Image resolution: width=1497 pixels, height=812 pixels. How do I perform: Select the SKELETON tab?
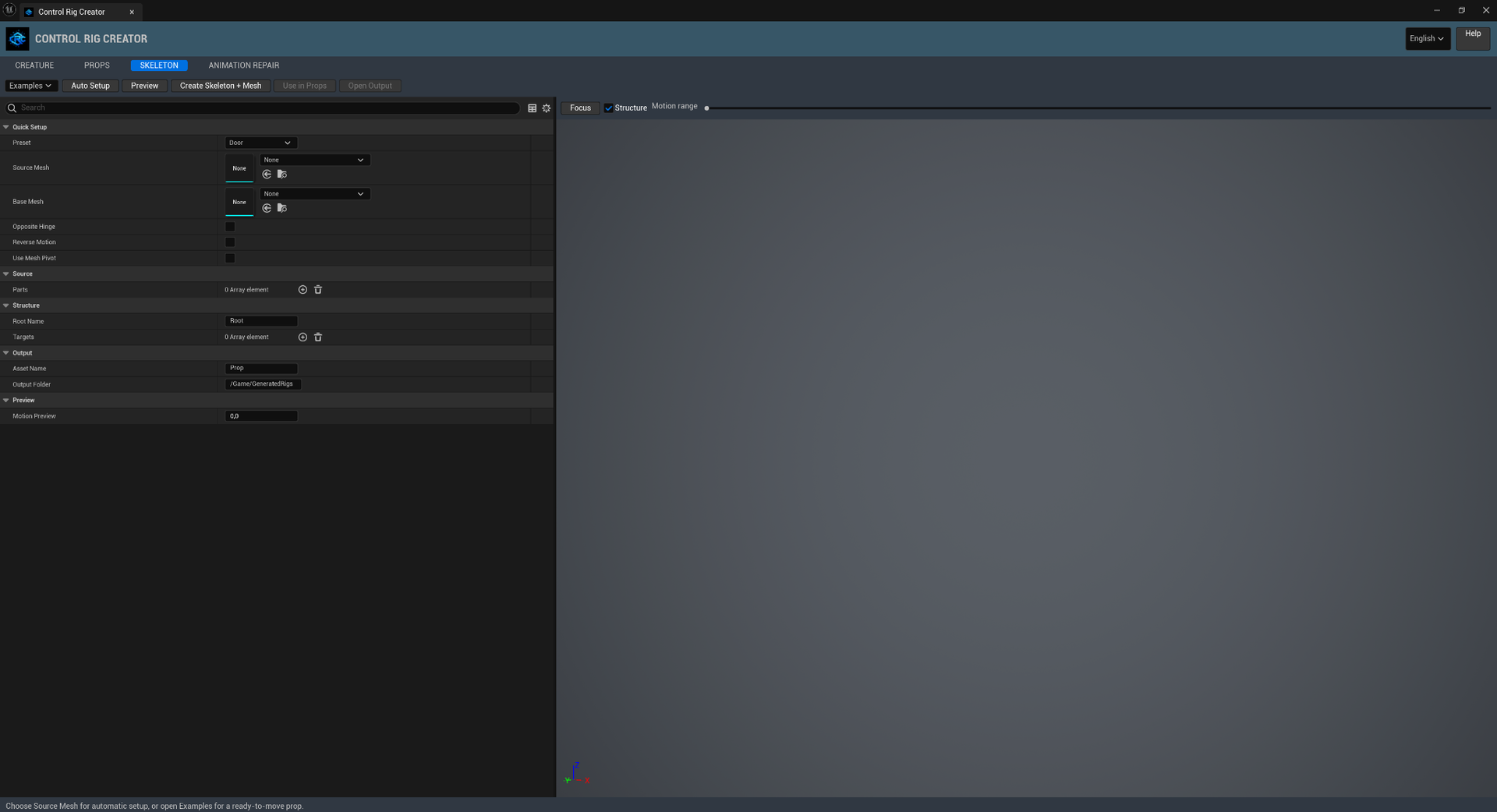tap(159, 65)
